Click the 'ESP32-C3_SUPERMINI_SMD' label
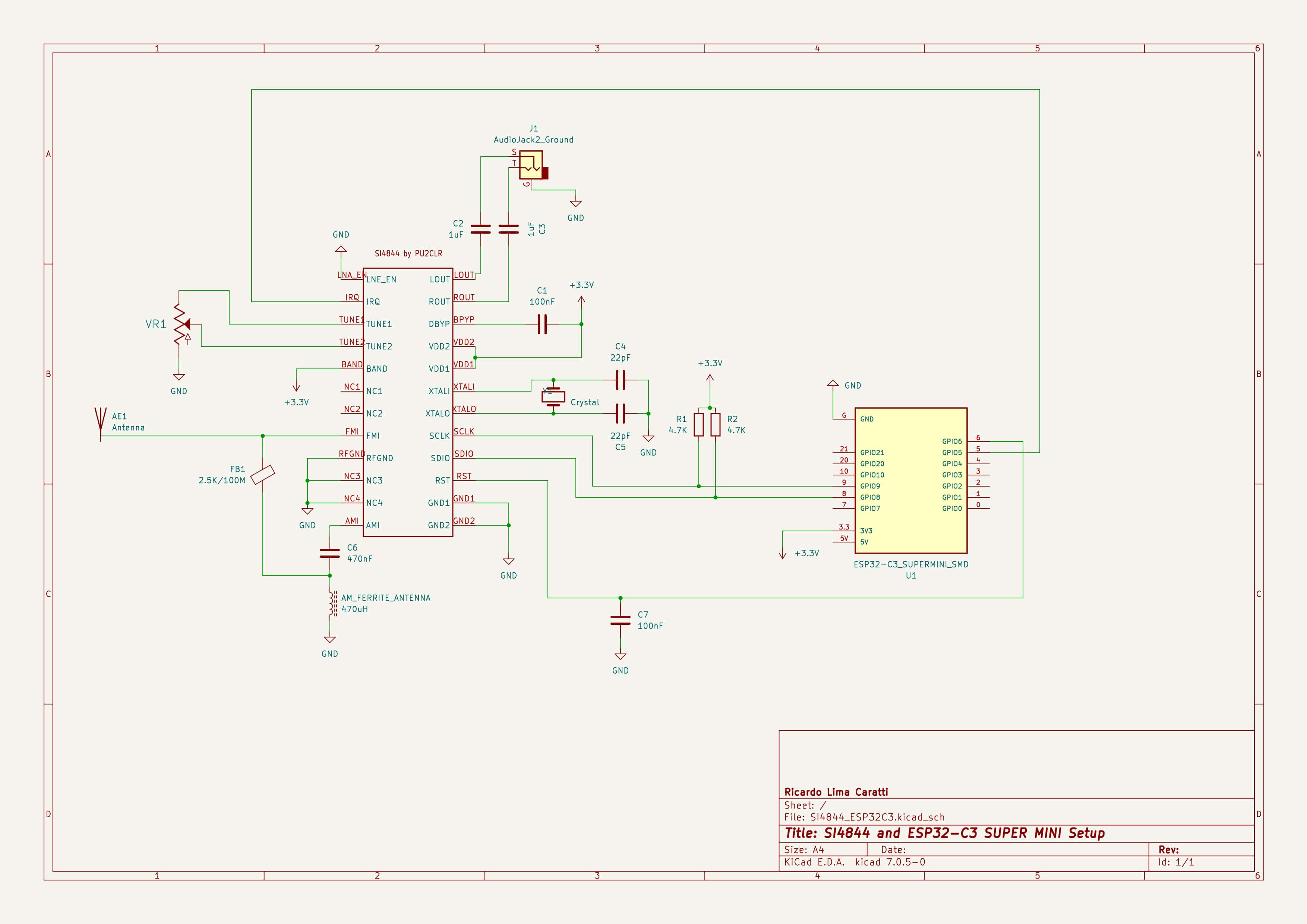This screenshot has width=1307, height=924. pyautogui.click(x=911, y=564)
